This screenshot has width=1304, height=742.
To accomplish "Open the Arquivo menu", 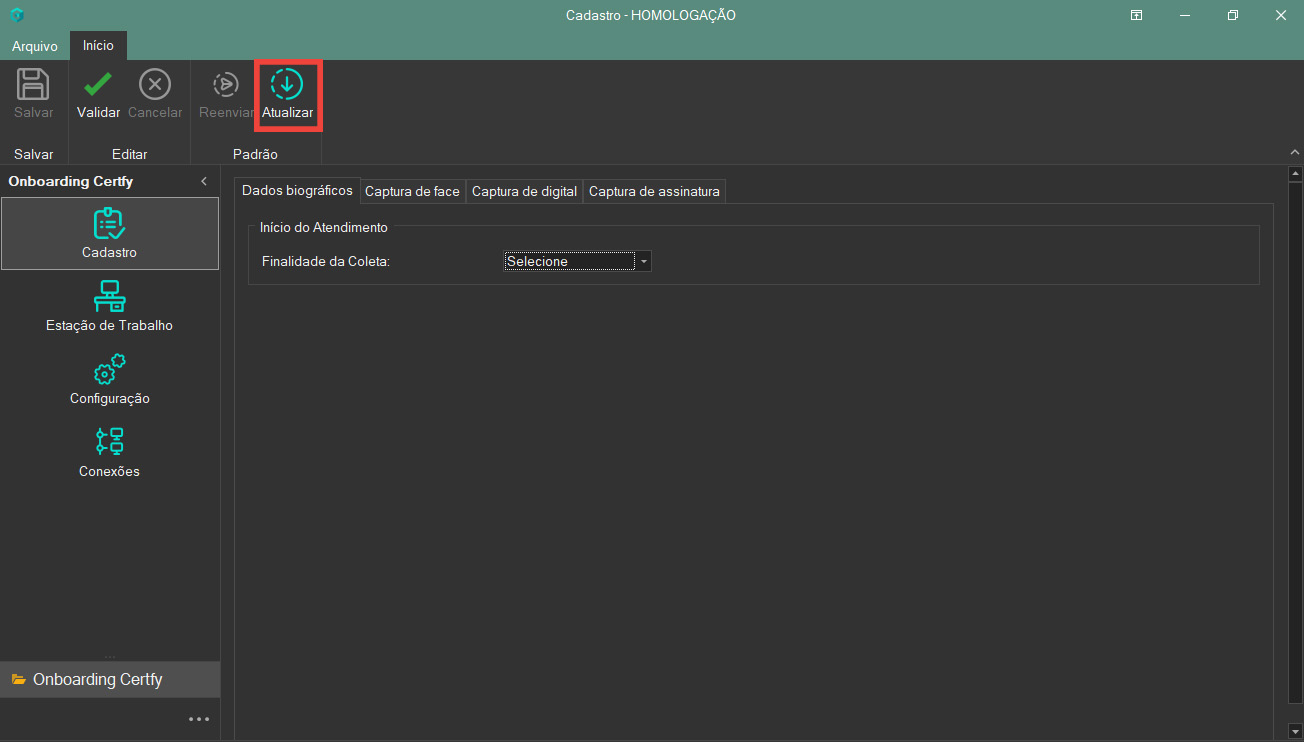I will coord(35,46).
